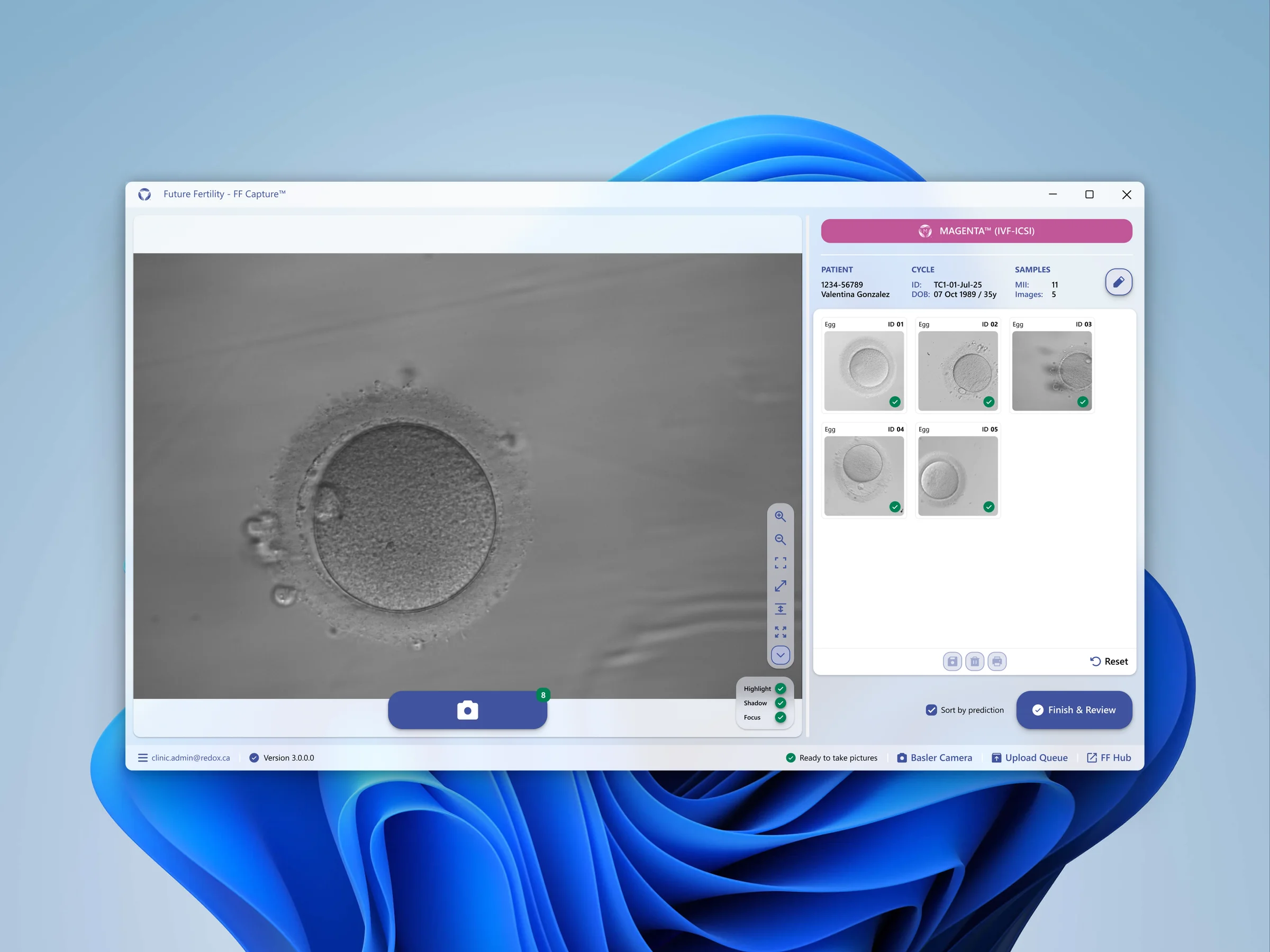
Task: Click the SAMPLES heading
Action: (x=1032, y=269)
